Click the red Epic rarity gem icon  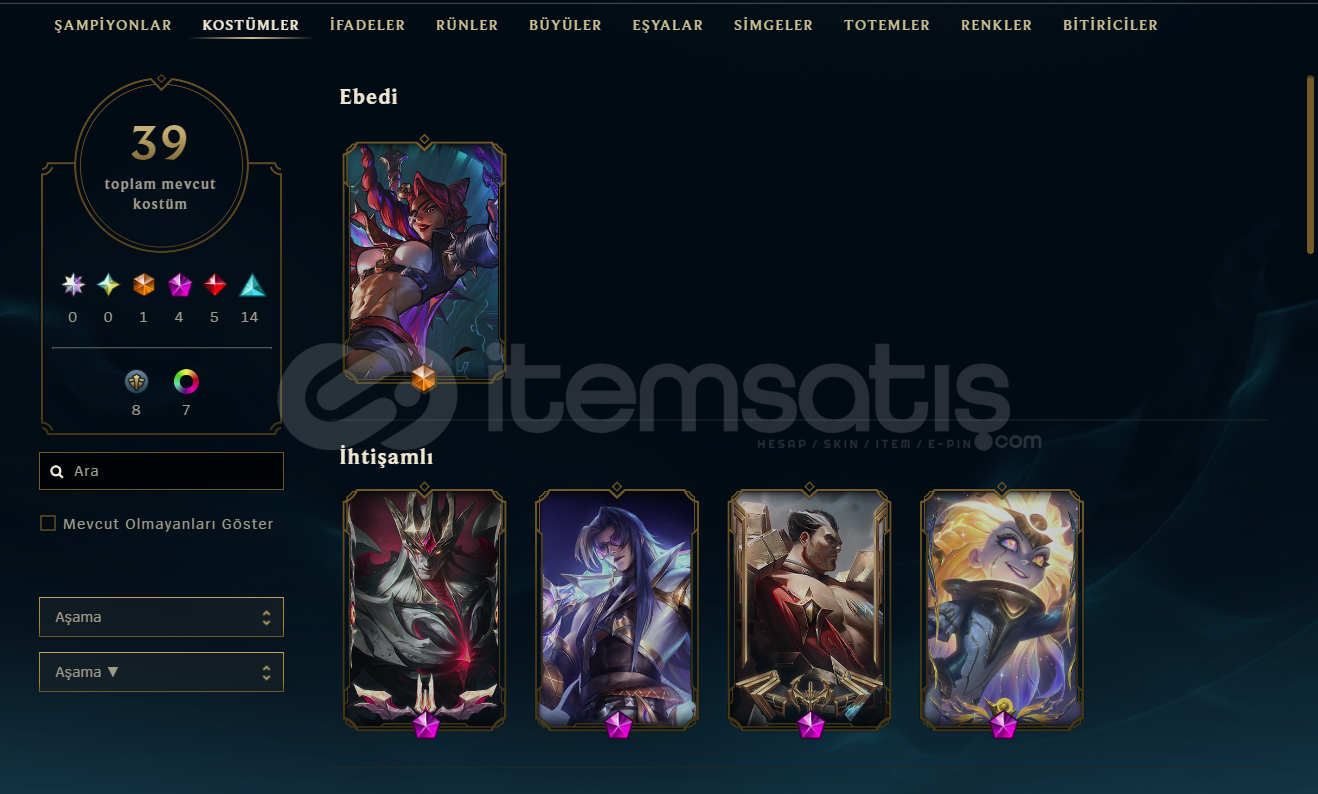(215, 286)
